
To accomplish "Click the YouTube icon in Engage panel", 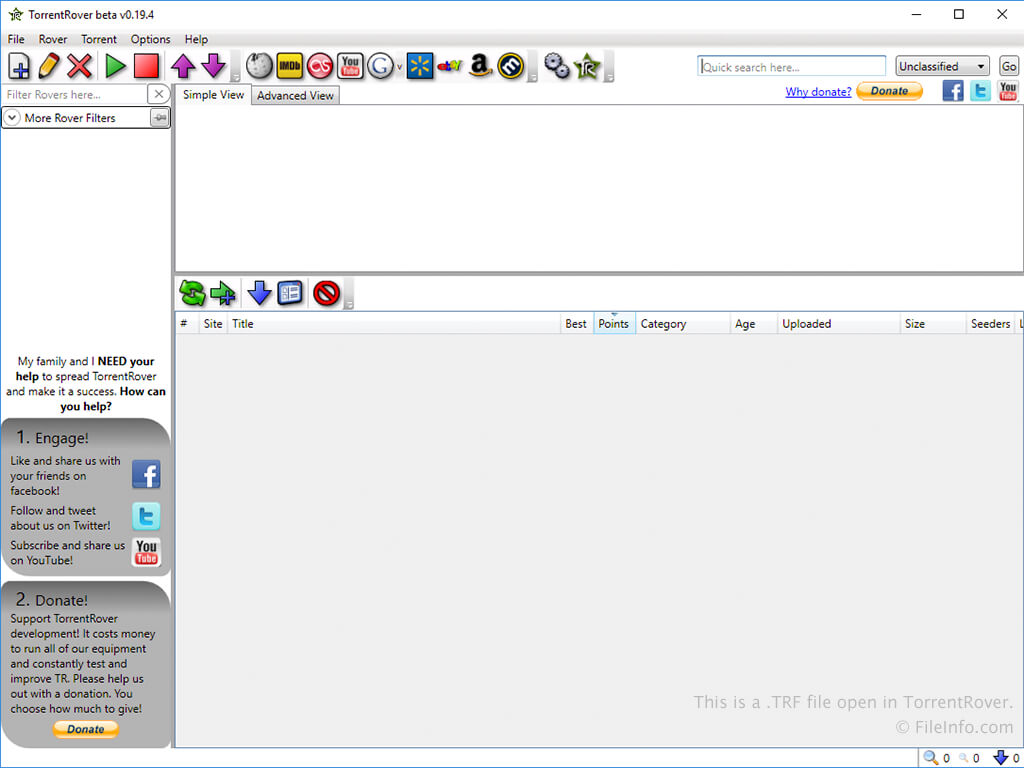I will click(x=146, y=552).
